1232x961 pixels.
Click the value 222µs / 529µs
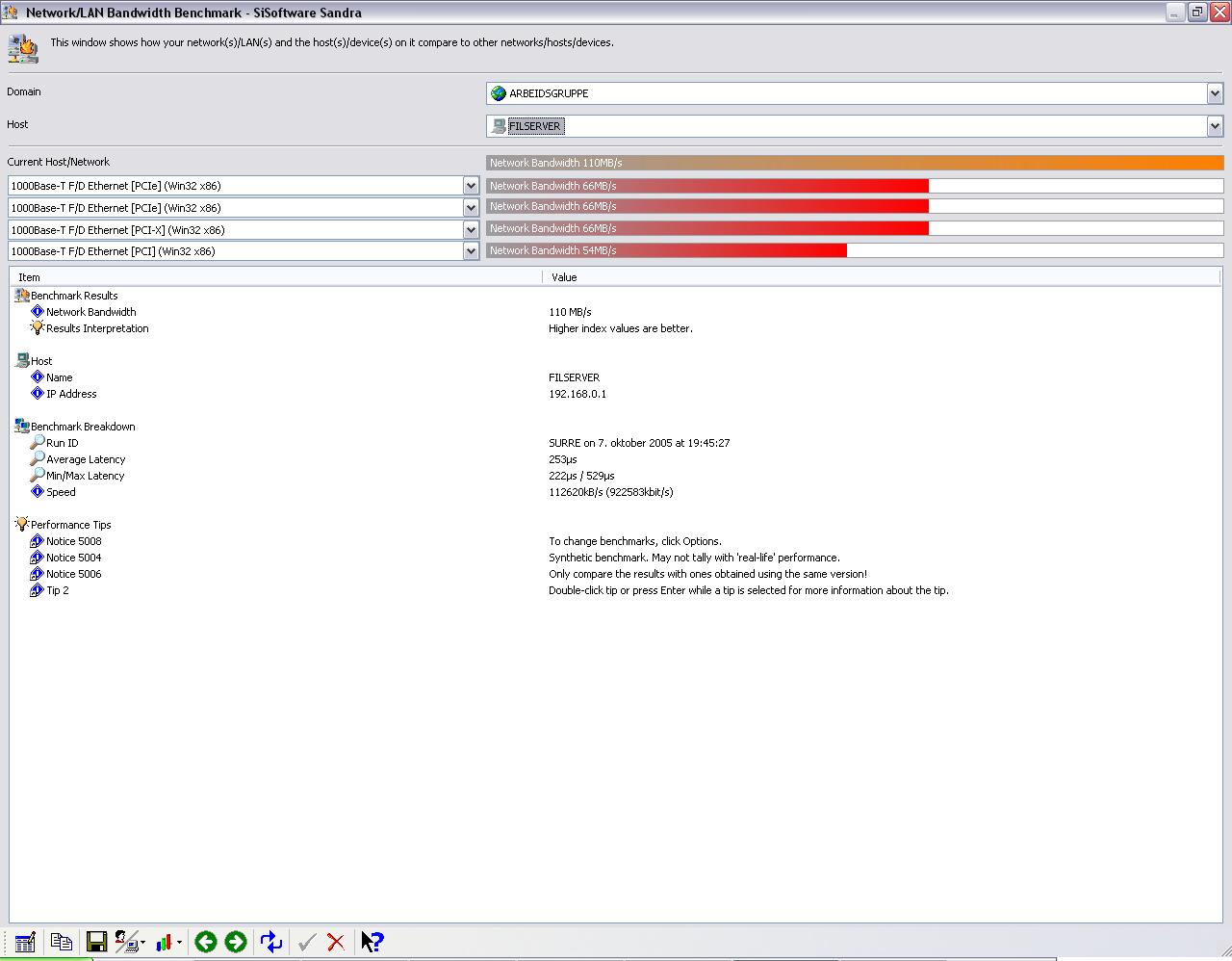pos(581,476)
